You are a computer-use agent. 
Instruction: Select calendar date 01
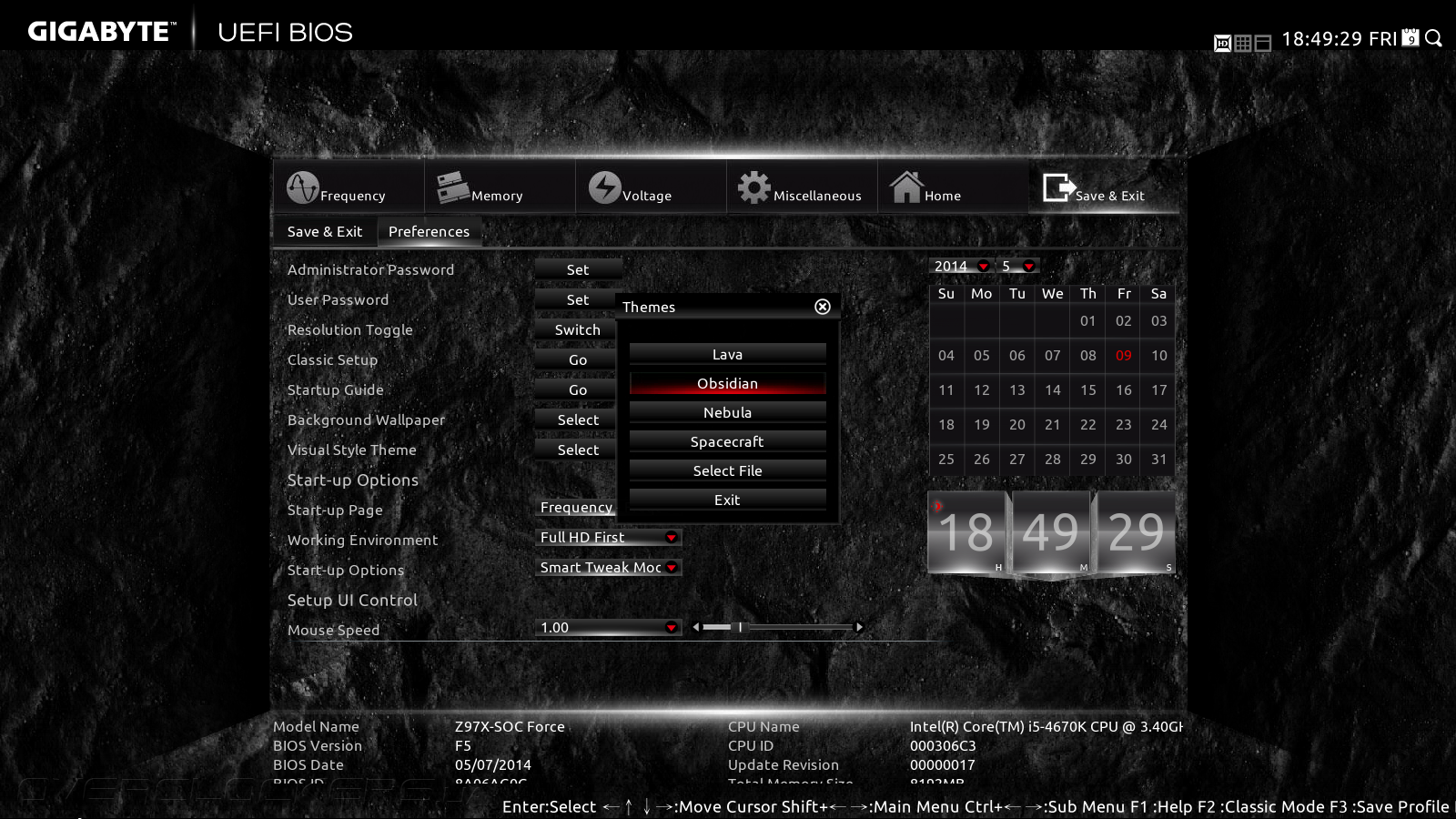[1088, 320]
